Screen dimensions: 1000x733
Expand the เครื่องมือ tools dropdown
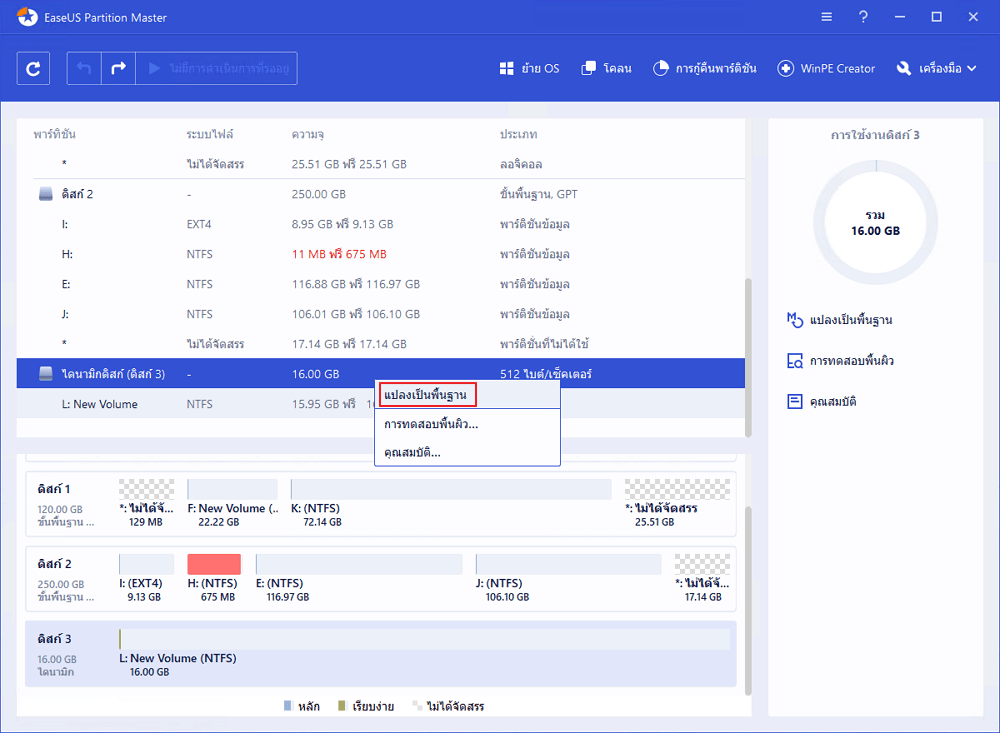[936, 68]
